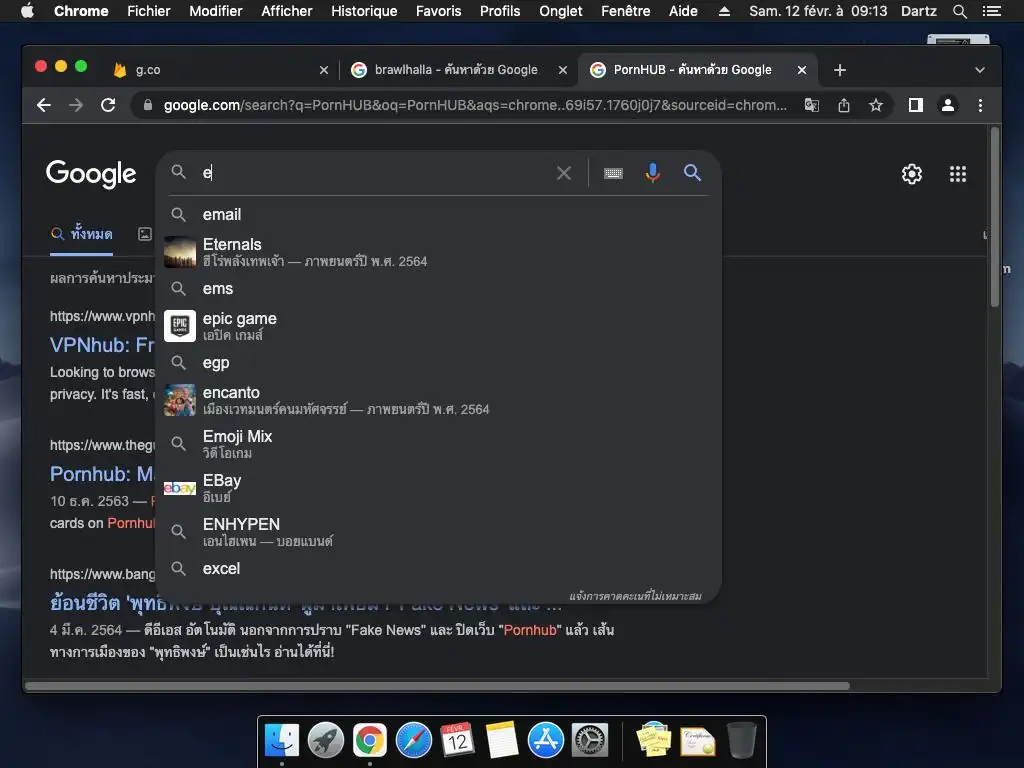Screen dimensions: 1024x768
Task: Pick the "epic game" suggestion
Action: click(x=438, y=326)
